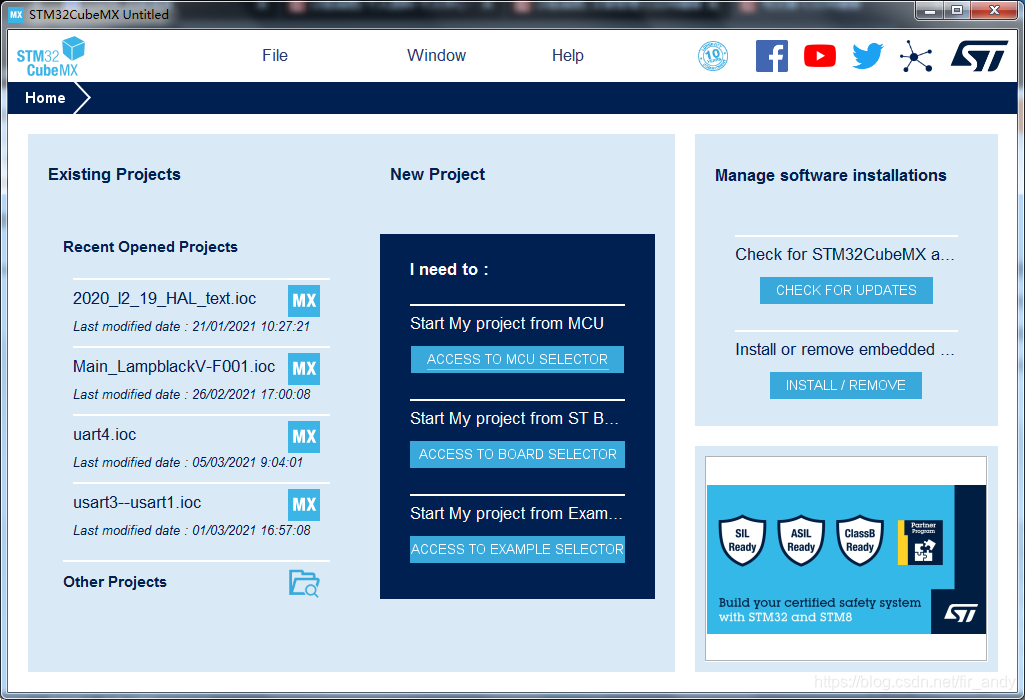Click MX icon beside usart3--usart1.ioc

click(x=304, y=505)
